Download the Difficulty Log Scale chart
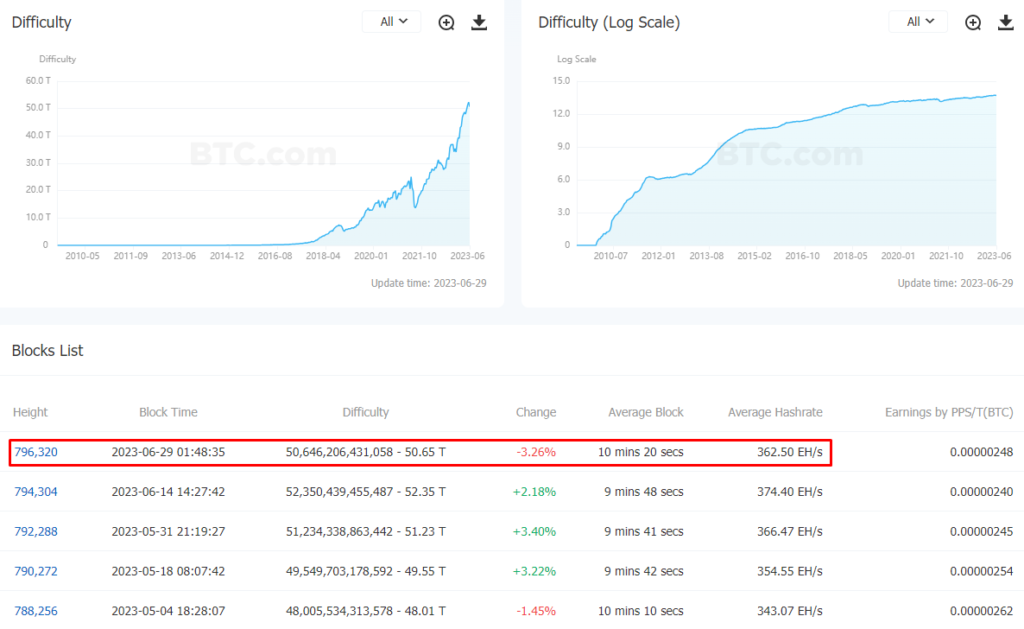Viewport: 1024px width, 629px height. click(x=1006, y=22)
